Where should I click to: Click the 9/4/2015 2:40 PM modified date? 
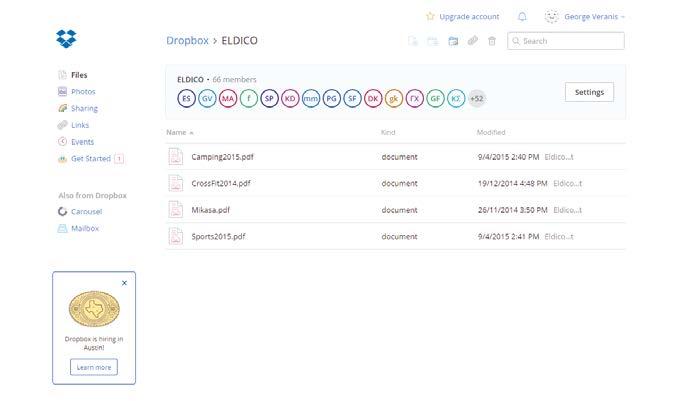pyautogui.click(x=509, y=157)
